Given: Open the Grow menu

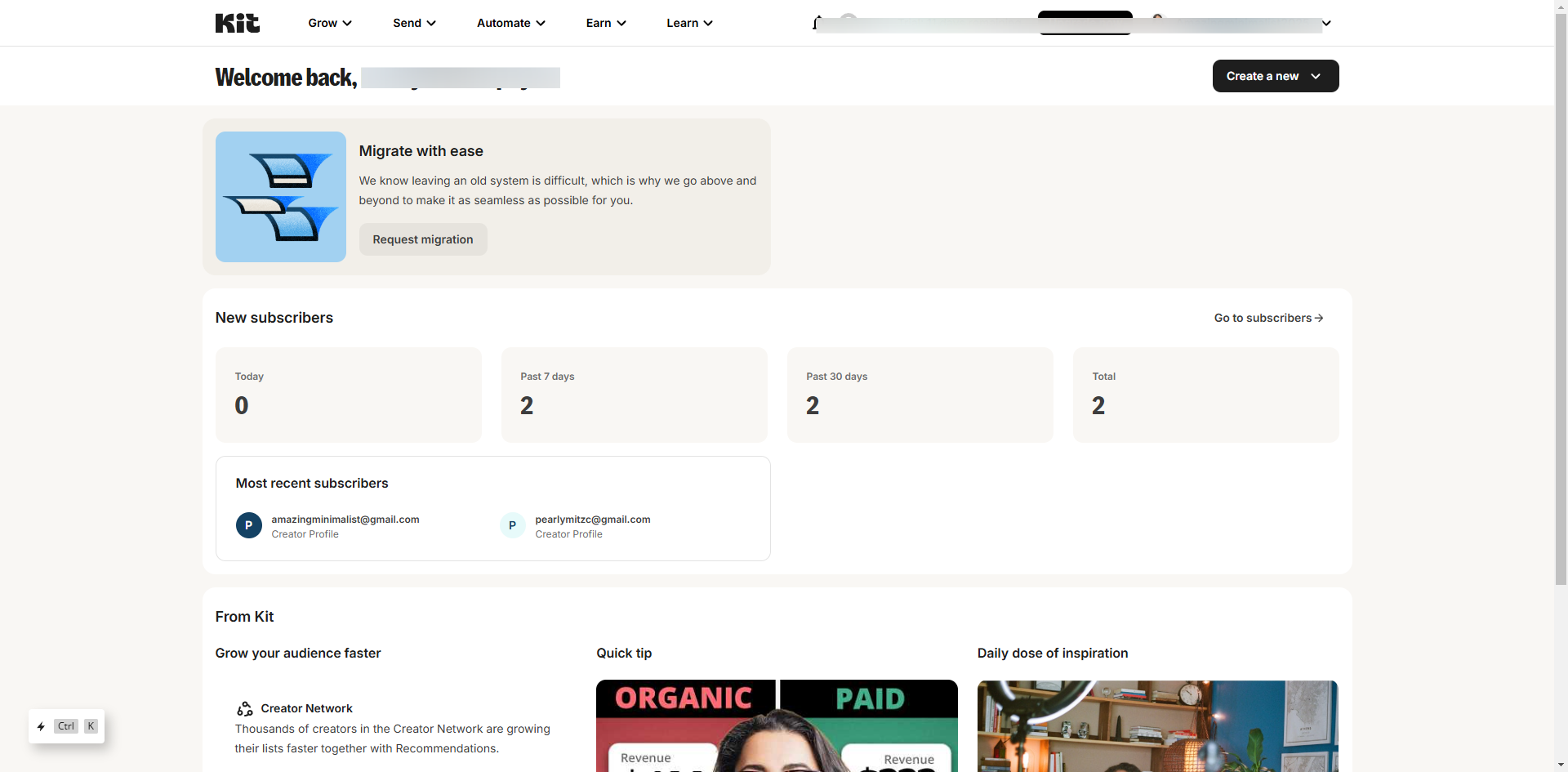Looking at the screenshot, I should coord(330,23).
